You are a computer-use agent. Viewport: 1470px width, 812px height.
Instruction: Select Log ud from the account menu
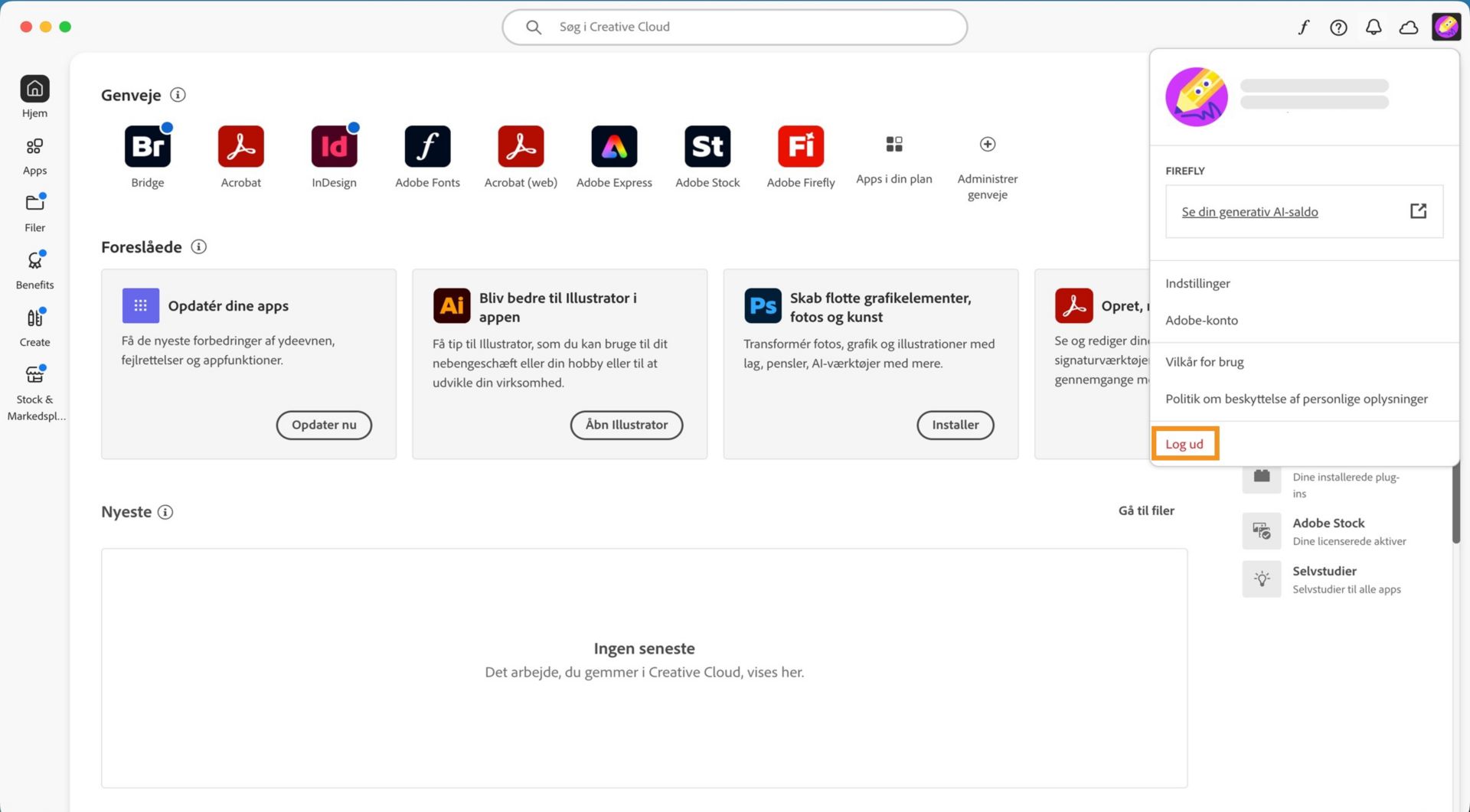[1184, 443]
